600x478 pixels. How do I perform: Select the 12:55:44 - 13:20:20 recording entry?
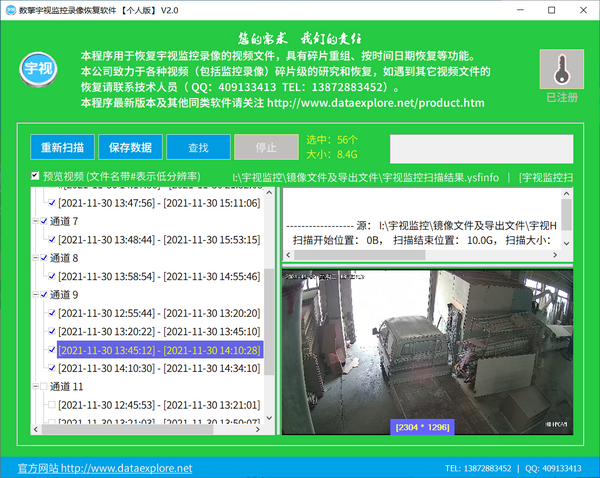click(159, 313)
